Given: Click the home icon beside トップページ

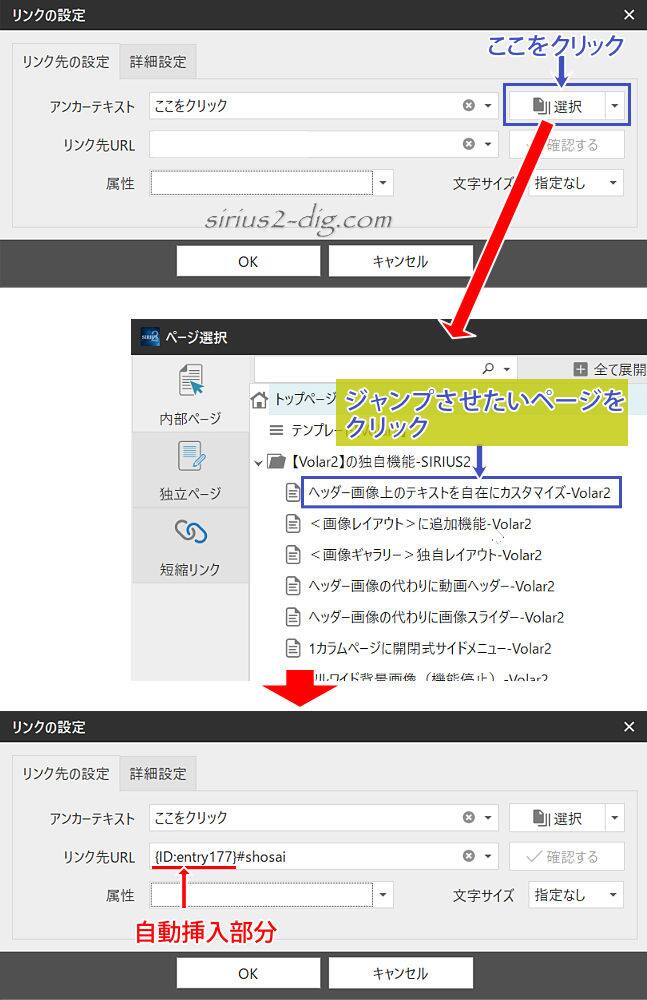Looking at the screenshot, I should click(260, 399).
